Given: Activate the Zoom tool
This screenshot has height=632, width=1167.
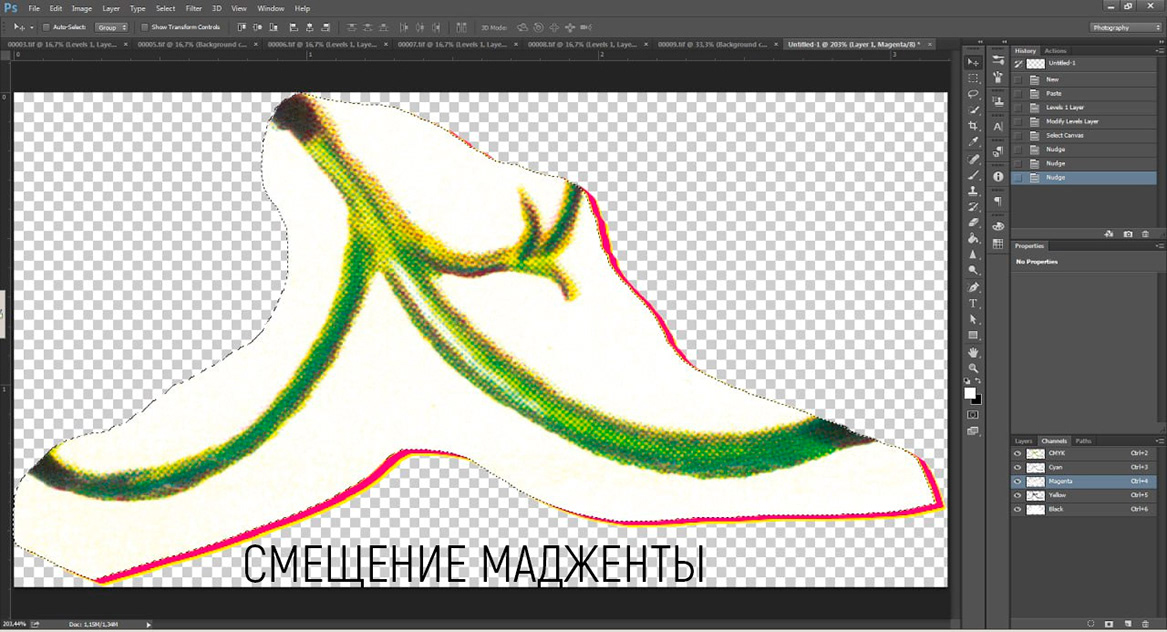Looking at the screenshot, I should click(x=973, y=368).
